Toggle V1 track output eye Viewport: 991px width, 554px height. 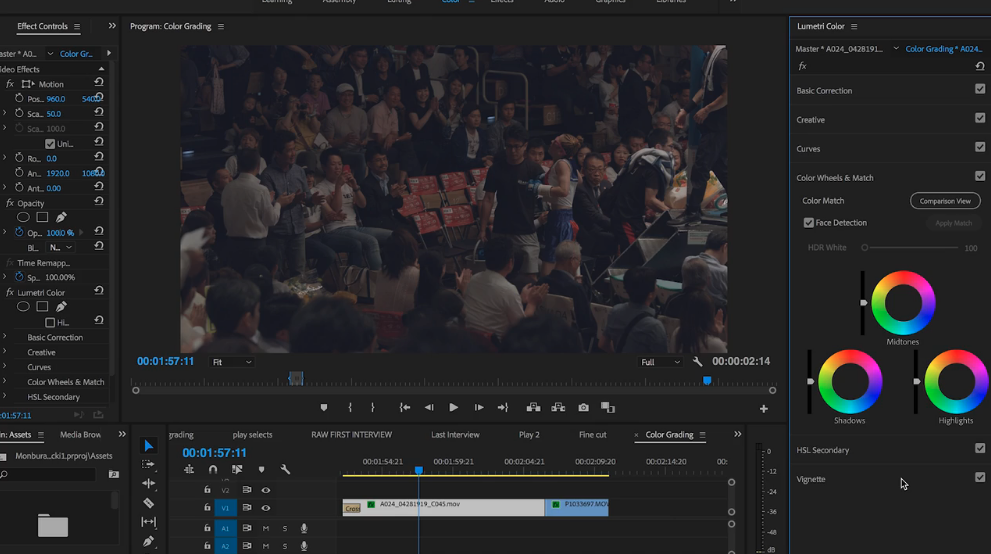[265, 508]
